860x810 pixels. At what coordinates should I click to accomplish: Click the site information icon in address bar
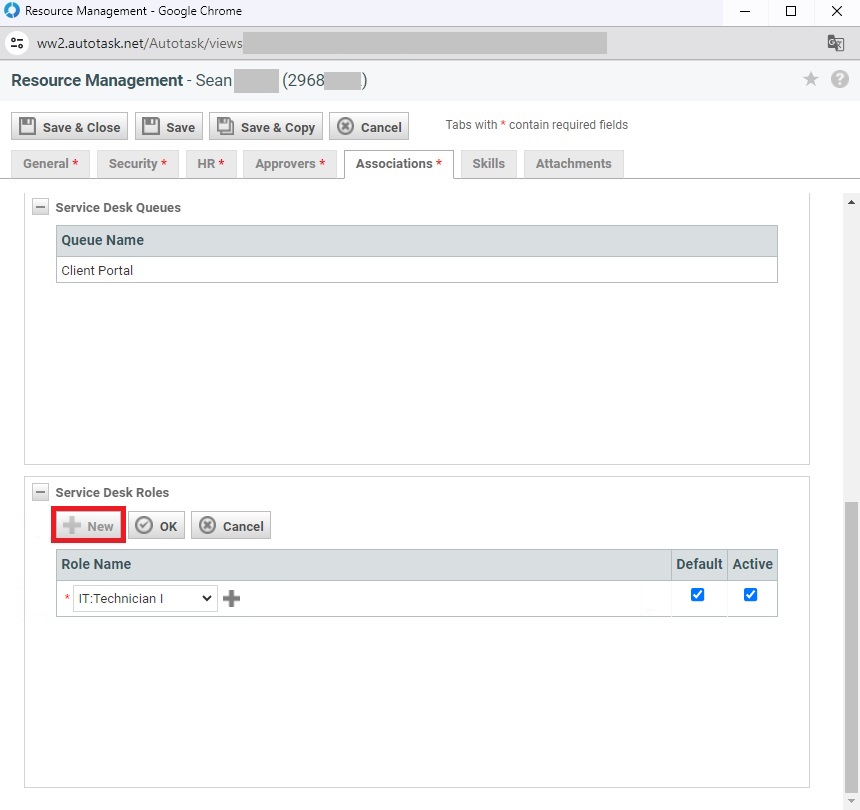[x=17, y=43]
